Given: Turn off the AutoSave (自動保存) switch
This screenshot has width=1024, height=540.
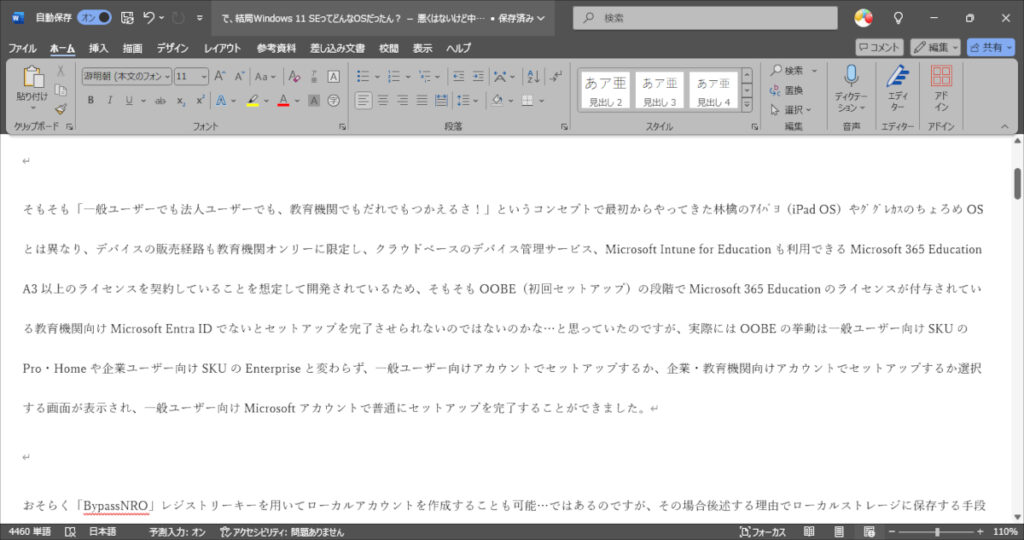Looking at the screenshot, I should click(x=95, y=18).
